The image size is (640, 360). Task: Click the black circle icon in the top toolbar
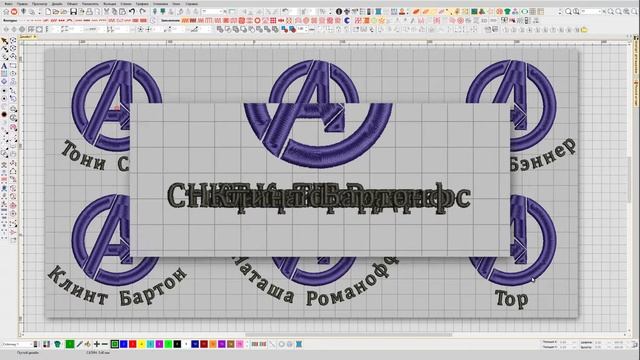coord(339,11)
